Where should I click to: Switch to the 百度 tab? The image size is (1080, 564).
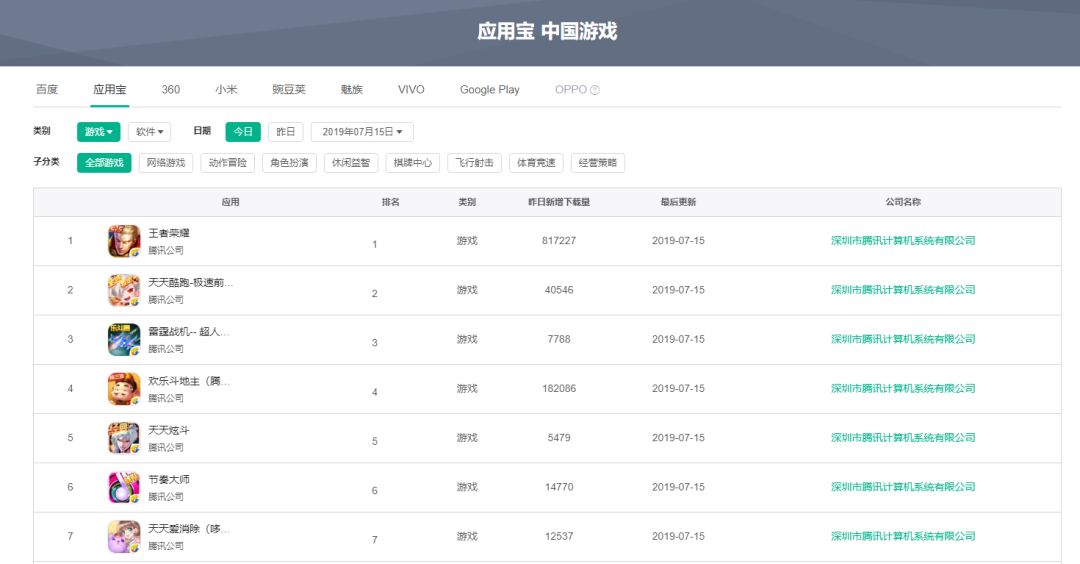click(47, 90)
